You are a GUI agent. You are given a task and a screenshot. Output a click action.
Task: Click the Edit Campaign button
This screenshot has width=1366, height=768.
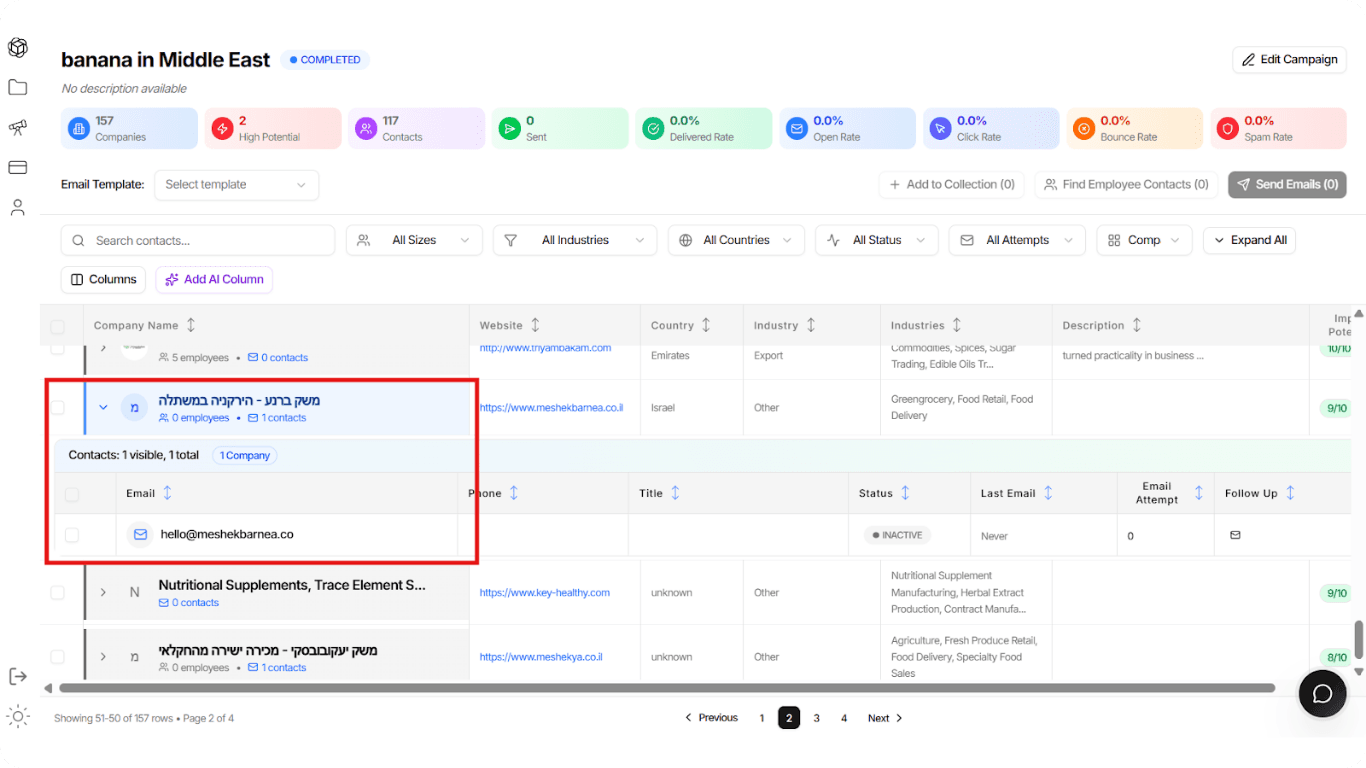click(1289, 60)
